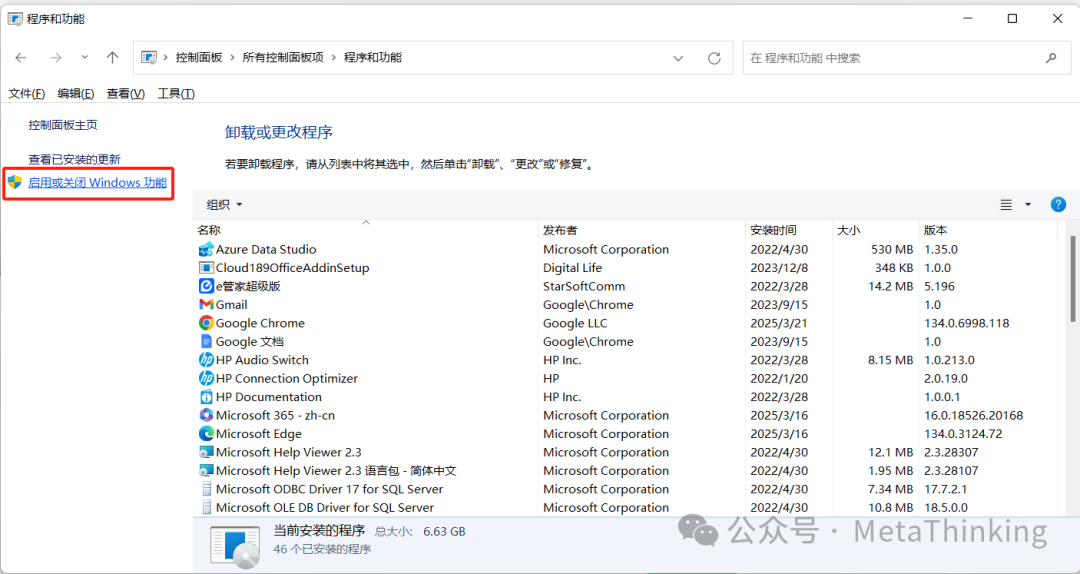
Task: Click the HP Audio Switch icon
Action: pos(206,360)
